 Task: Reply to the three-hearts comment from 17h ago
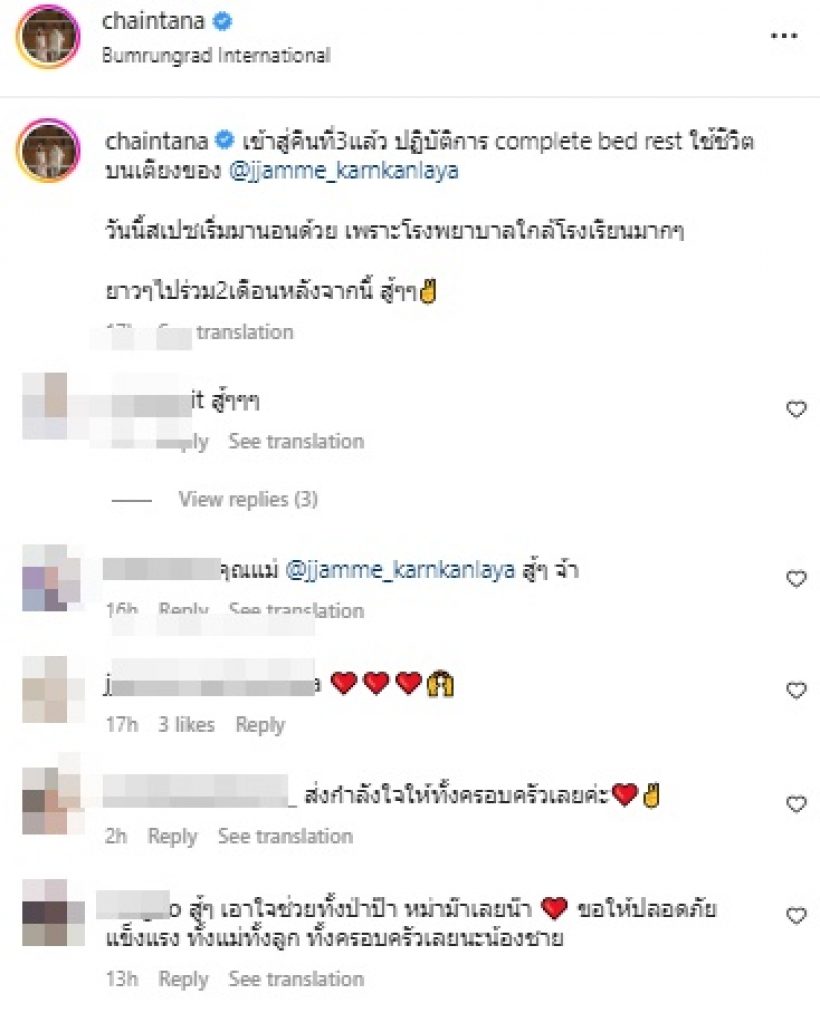click(260, 724)
